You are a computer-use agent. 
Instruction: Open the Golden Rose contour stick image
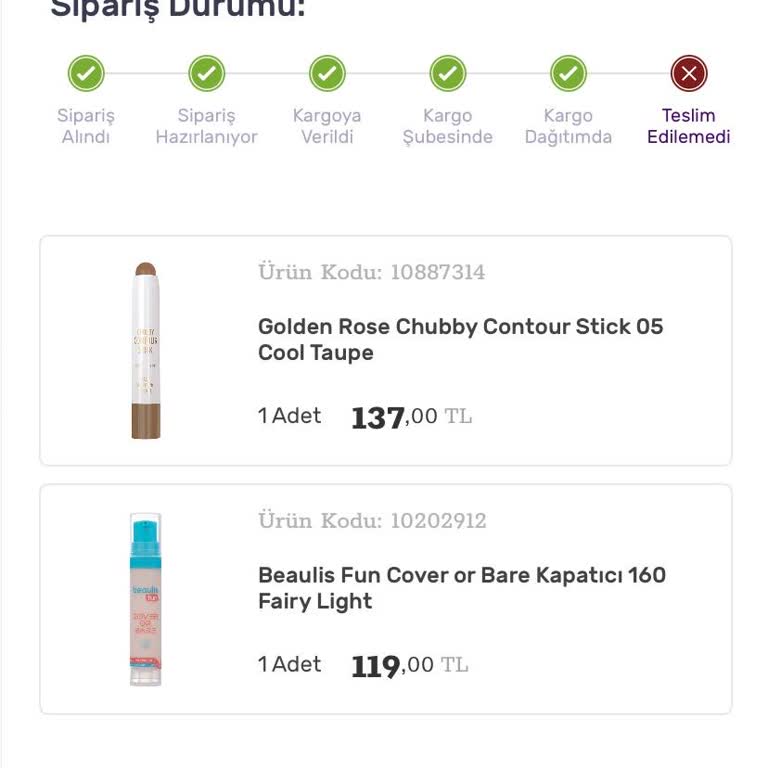[x=146, y=350]
